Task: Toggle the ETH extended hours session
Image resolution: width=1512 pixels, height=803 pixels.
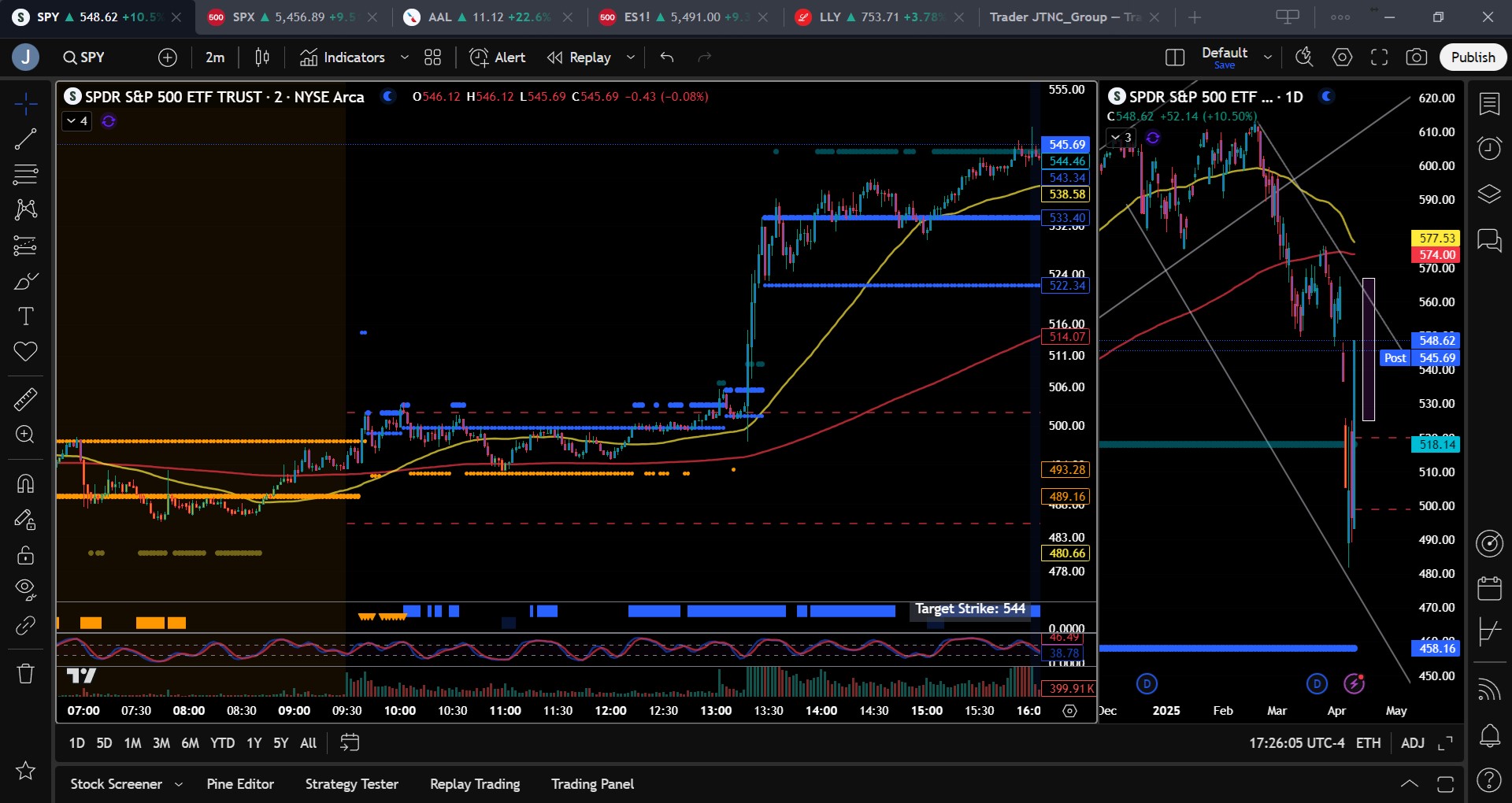Action: click(x=1369, y=743)
